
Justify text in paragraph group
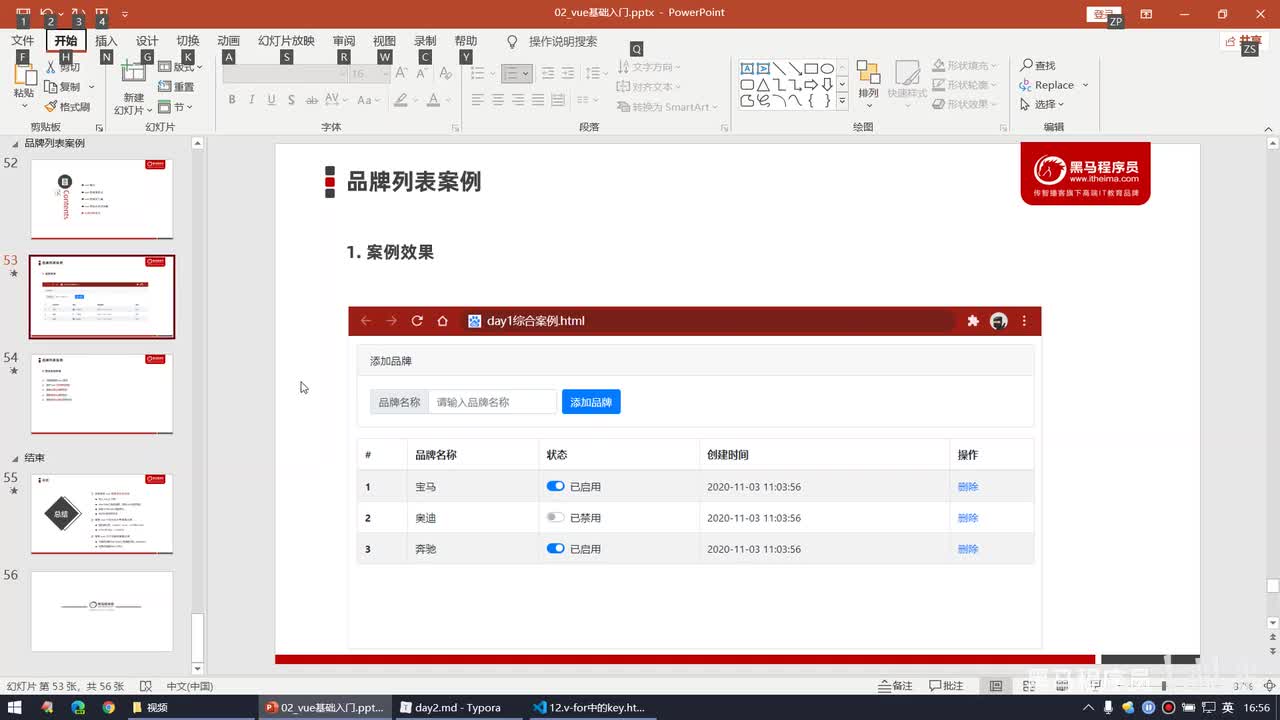[538, 100]
